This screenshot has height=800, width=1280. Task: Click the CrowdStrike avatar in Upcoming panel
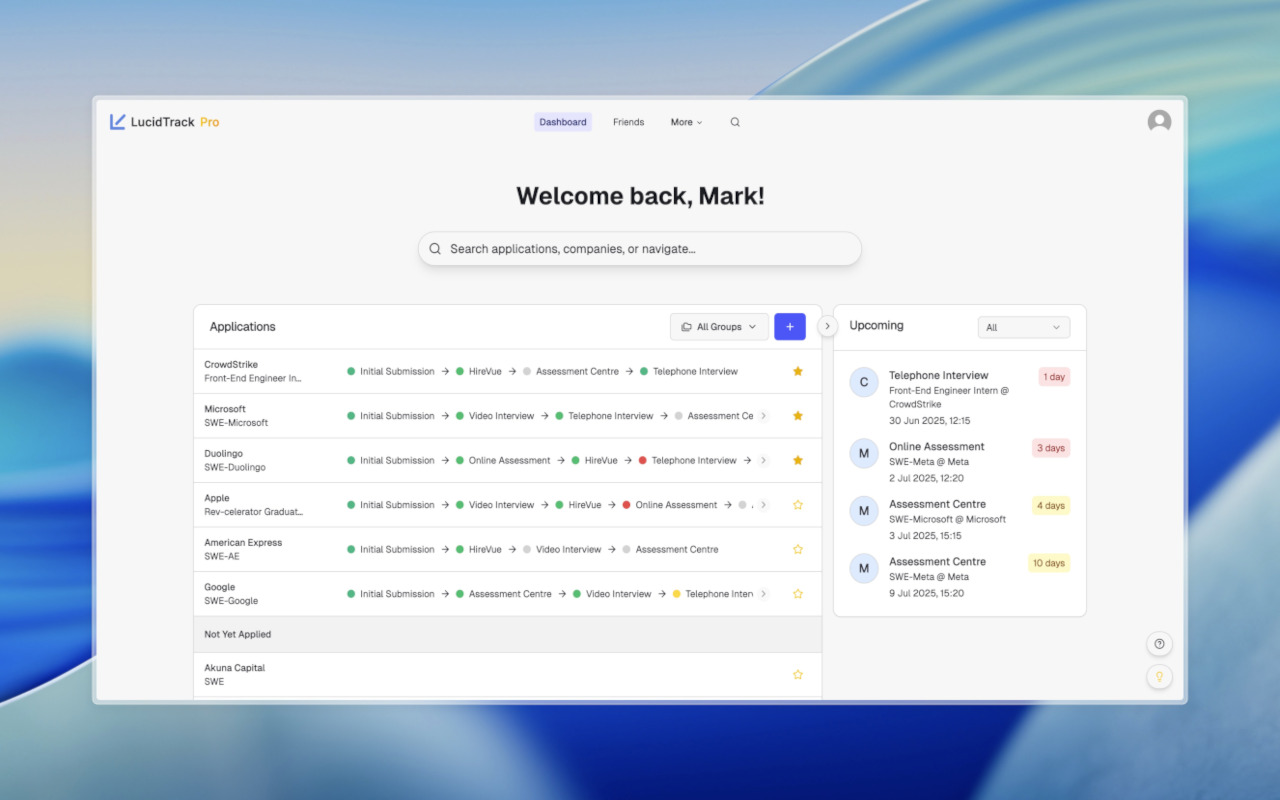tap(863, 382)
